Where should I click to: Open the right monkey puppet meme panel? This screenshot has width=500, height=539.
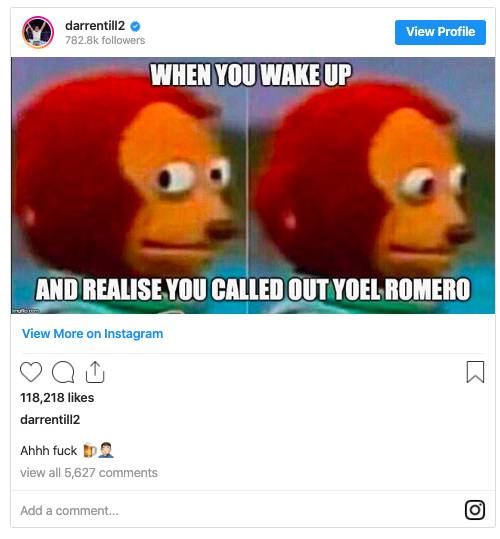click(x=371, y=185)
